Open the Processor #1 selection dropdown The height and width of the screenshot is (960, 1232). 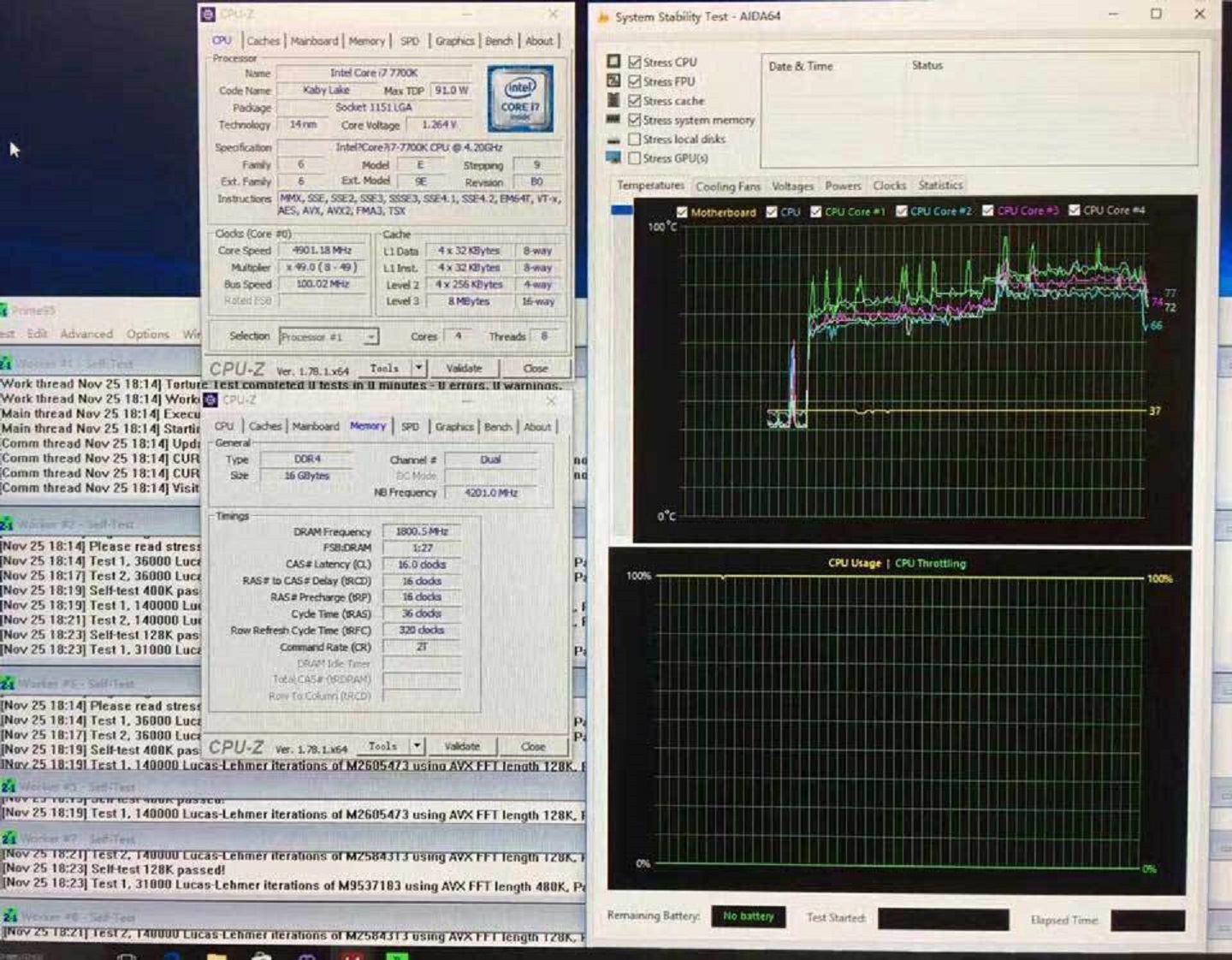click(370, 337)
